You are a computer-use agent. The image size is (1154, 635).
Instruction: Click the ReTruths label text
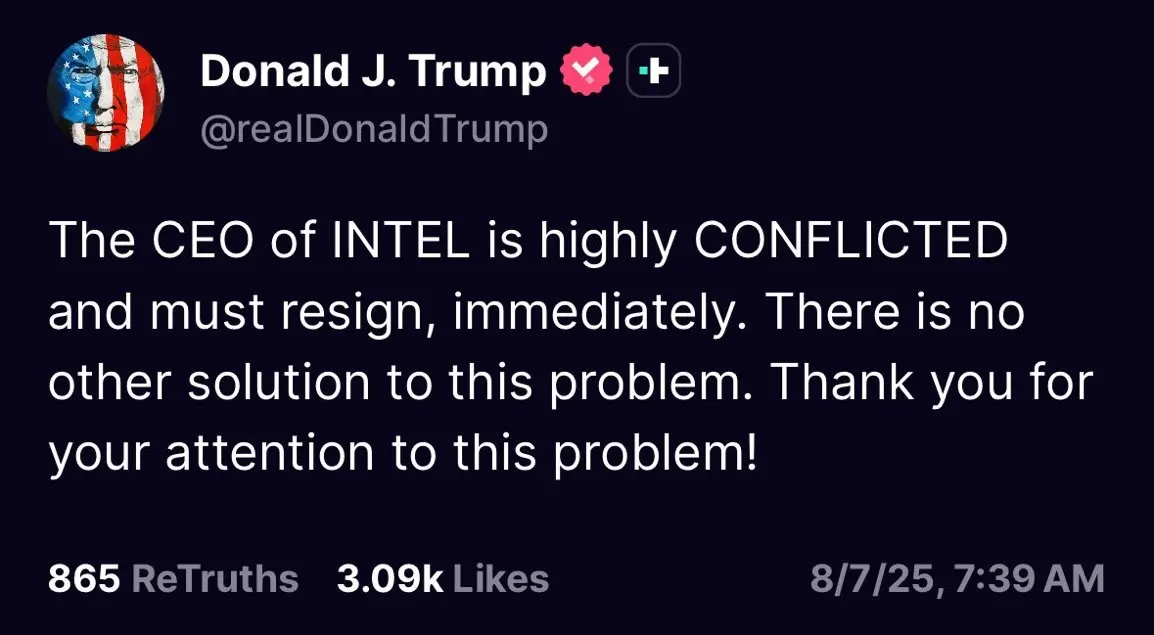pyautogui.click(x=215, y=579)
